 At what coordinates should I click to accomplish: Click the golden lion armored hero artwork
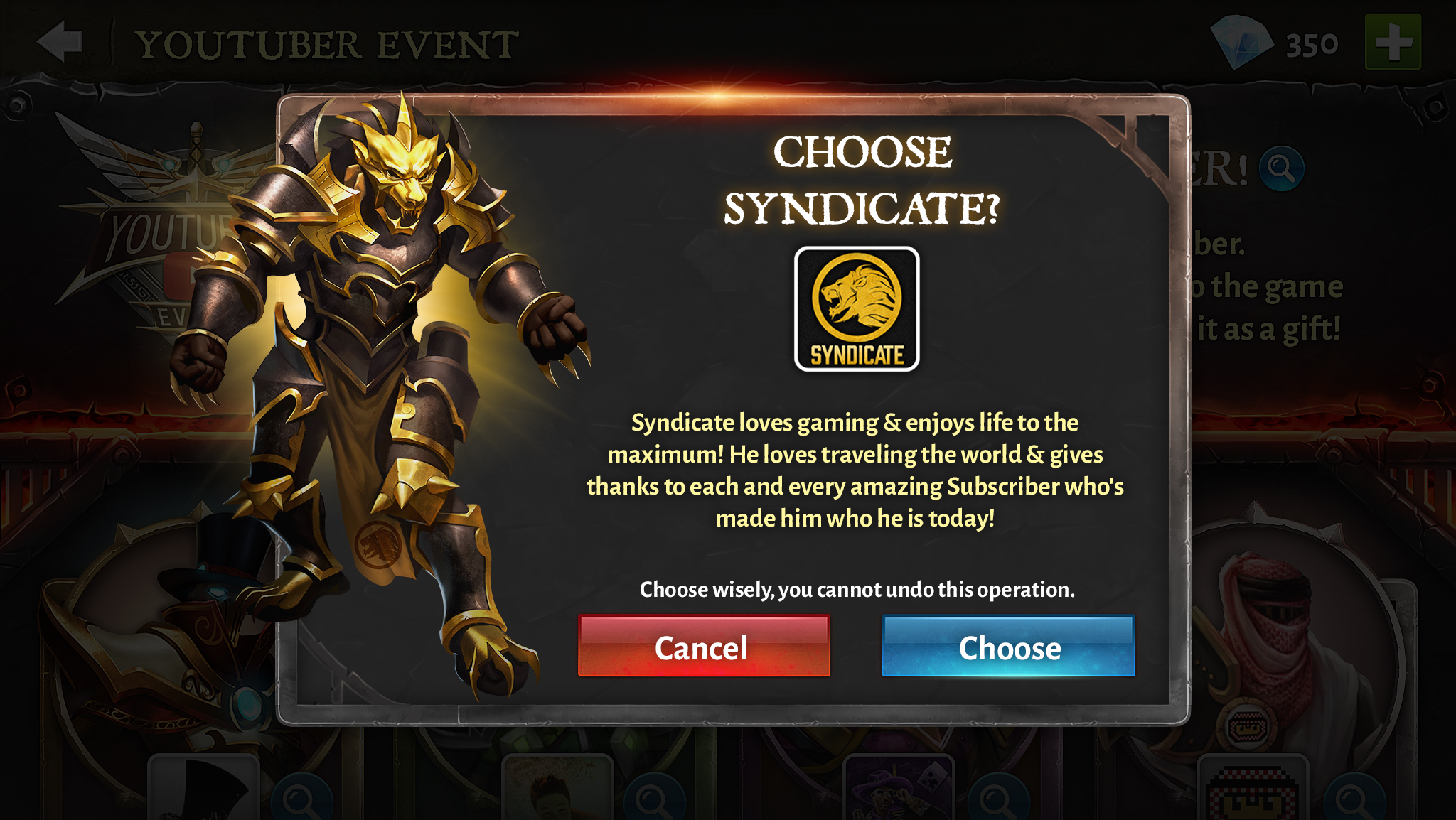[x=377, y=391]
